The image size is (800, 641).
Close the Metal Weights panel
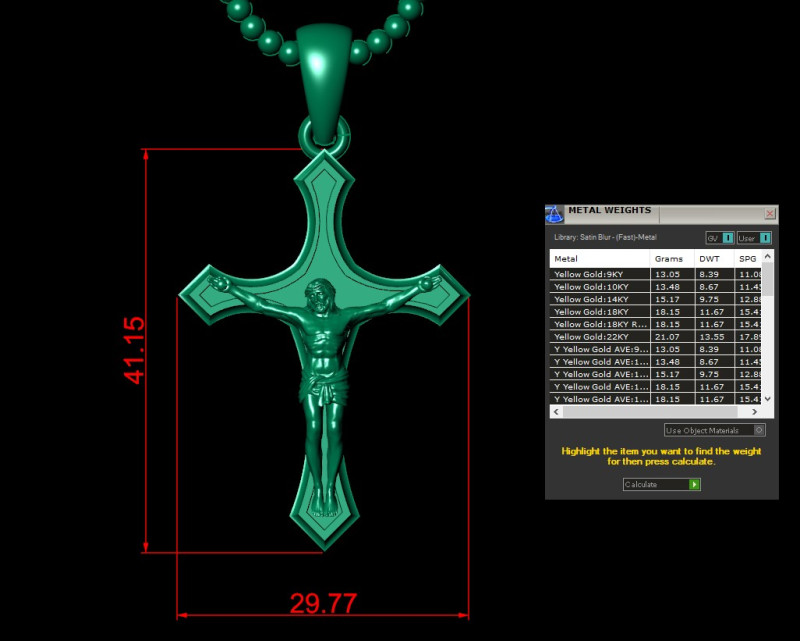click(x=769, y=214)
